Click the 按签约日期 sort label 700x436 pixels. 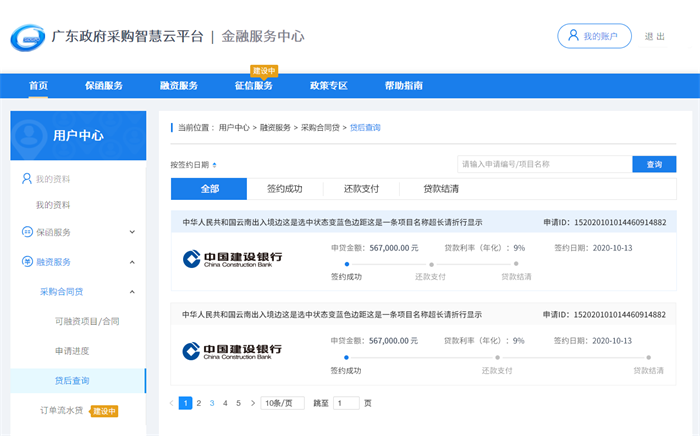[x=190, y=165]
